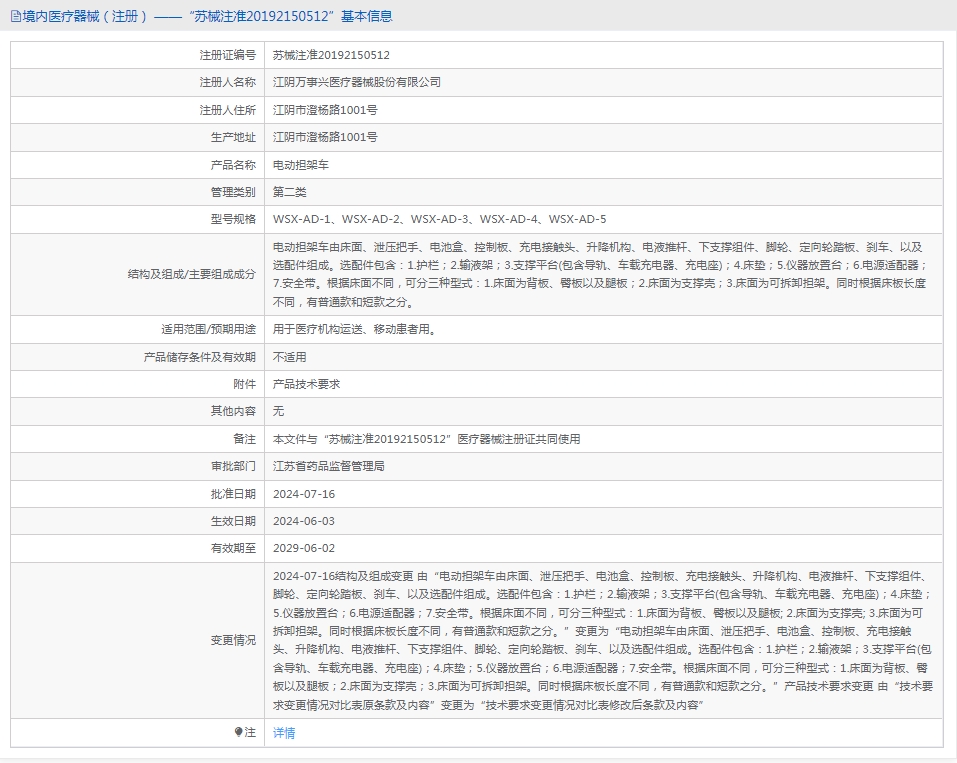Select the model list starting WSX-AD-1
The image size is (957, 763).
tap(439, 219)
